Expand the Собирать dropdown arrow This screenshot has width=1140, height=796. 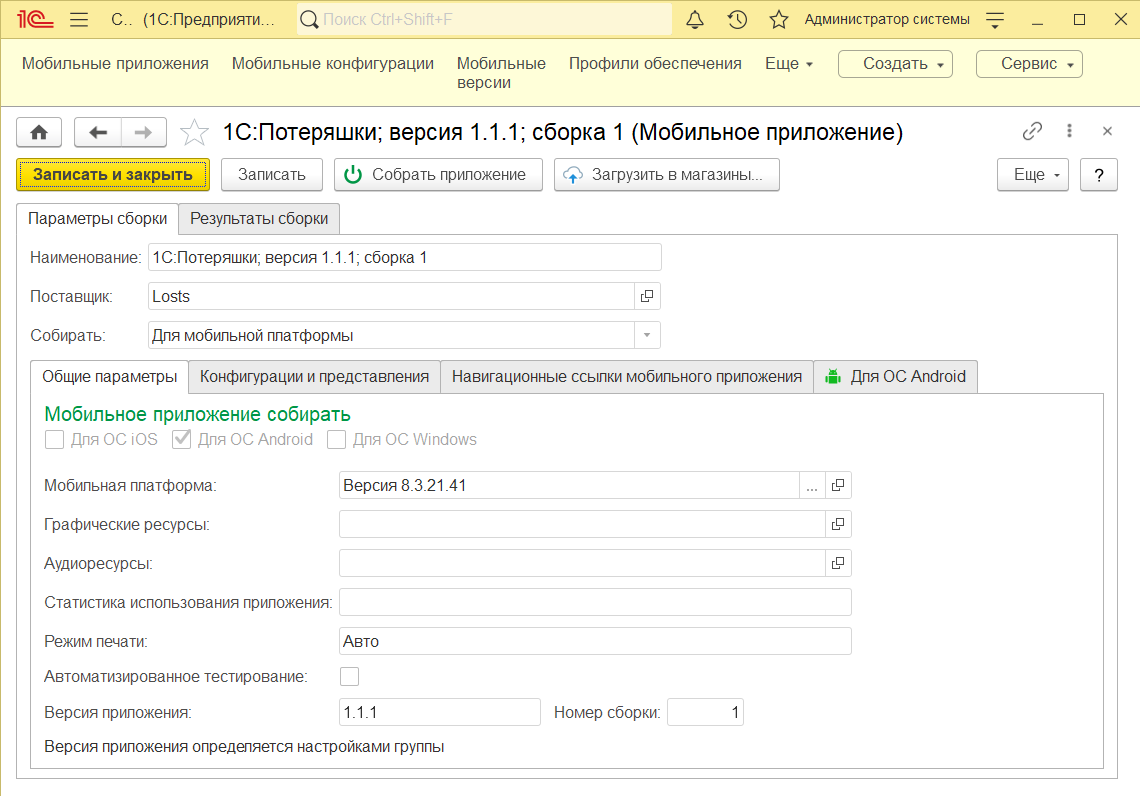646,335
